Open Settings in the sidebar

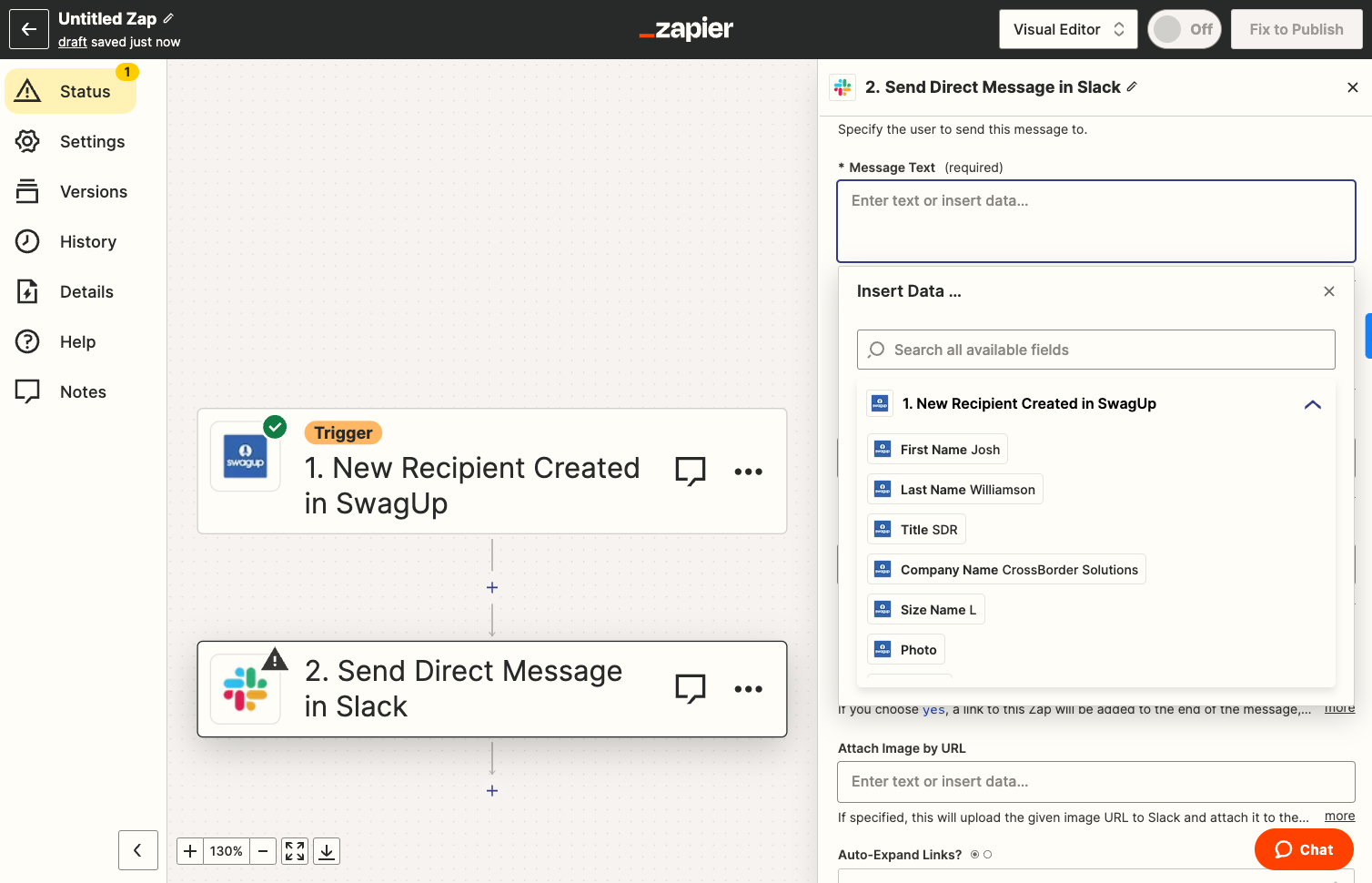(x=70, y=141)
